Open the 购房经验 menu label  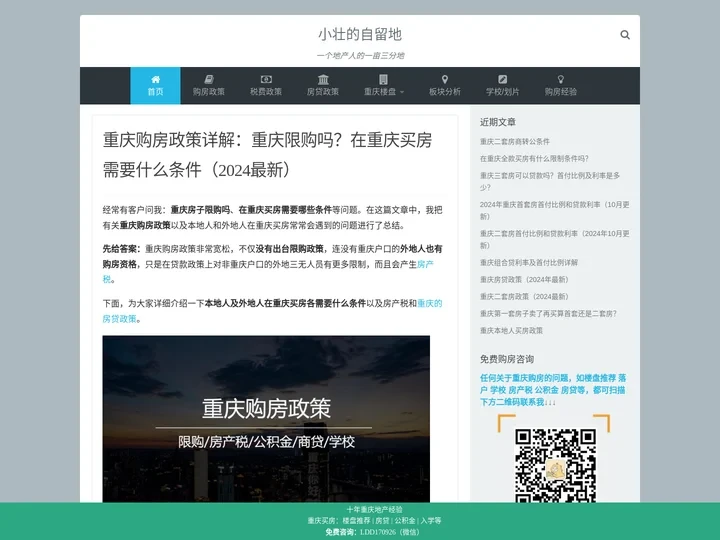coord(560,91)
